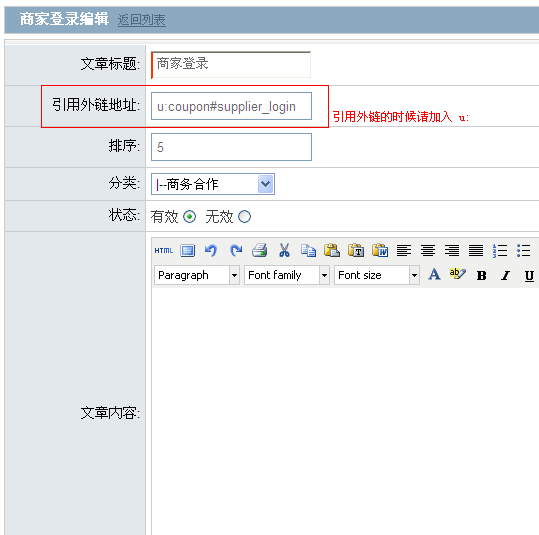Click the 文章标题 input field

tap(231, 65)
